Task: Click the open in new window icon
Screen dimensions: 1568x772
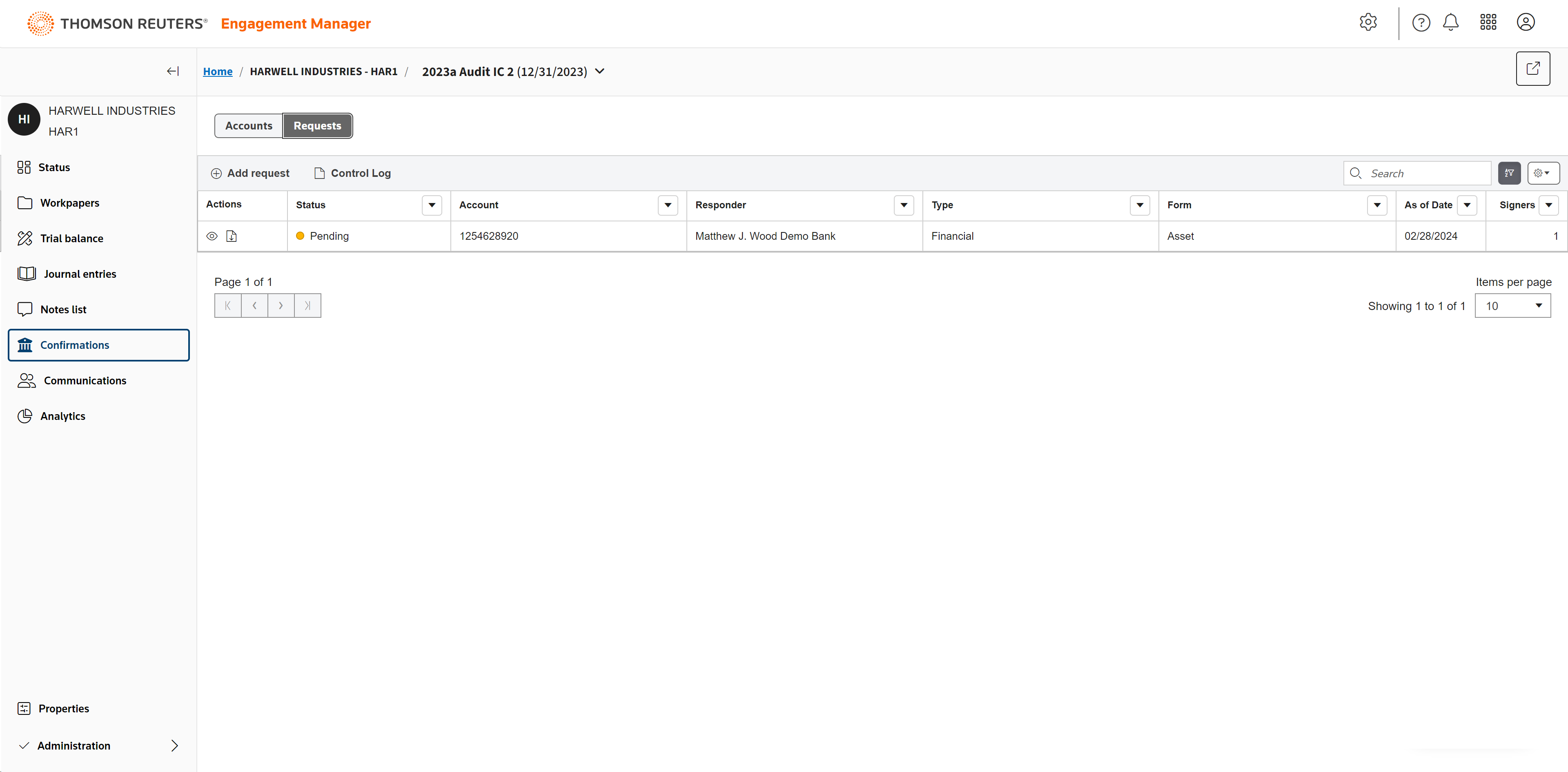Action: 1532,69
